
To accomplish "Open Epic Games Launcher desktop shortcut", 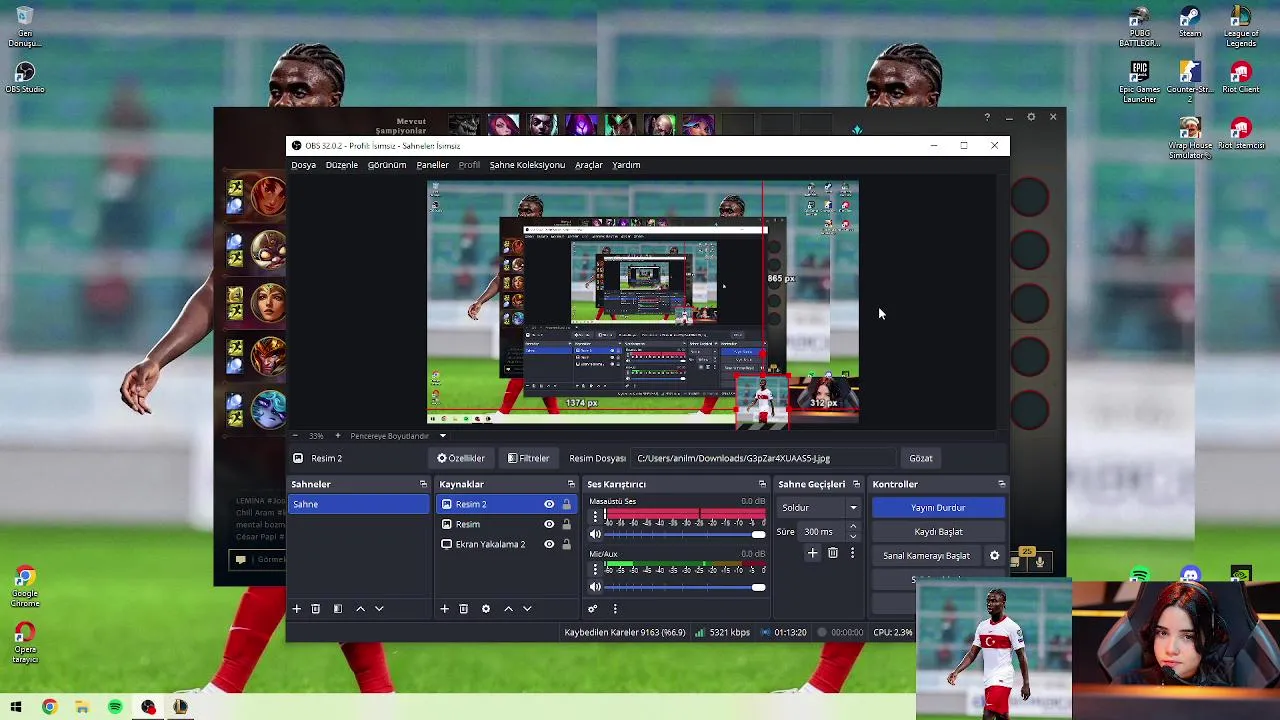I will click(1139, 82).
